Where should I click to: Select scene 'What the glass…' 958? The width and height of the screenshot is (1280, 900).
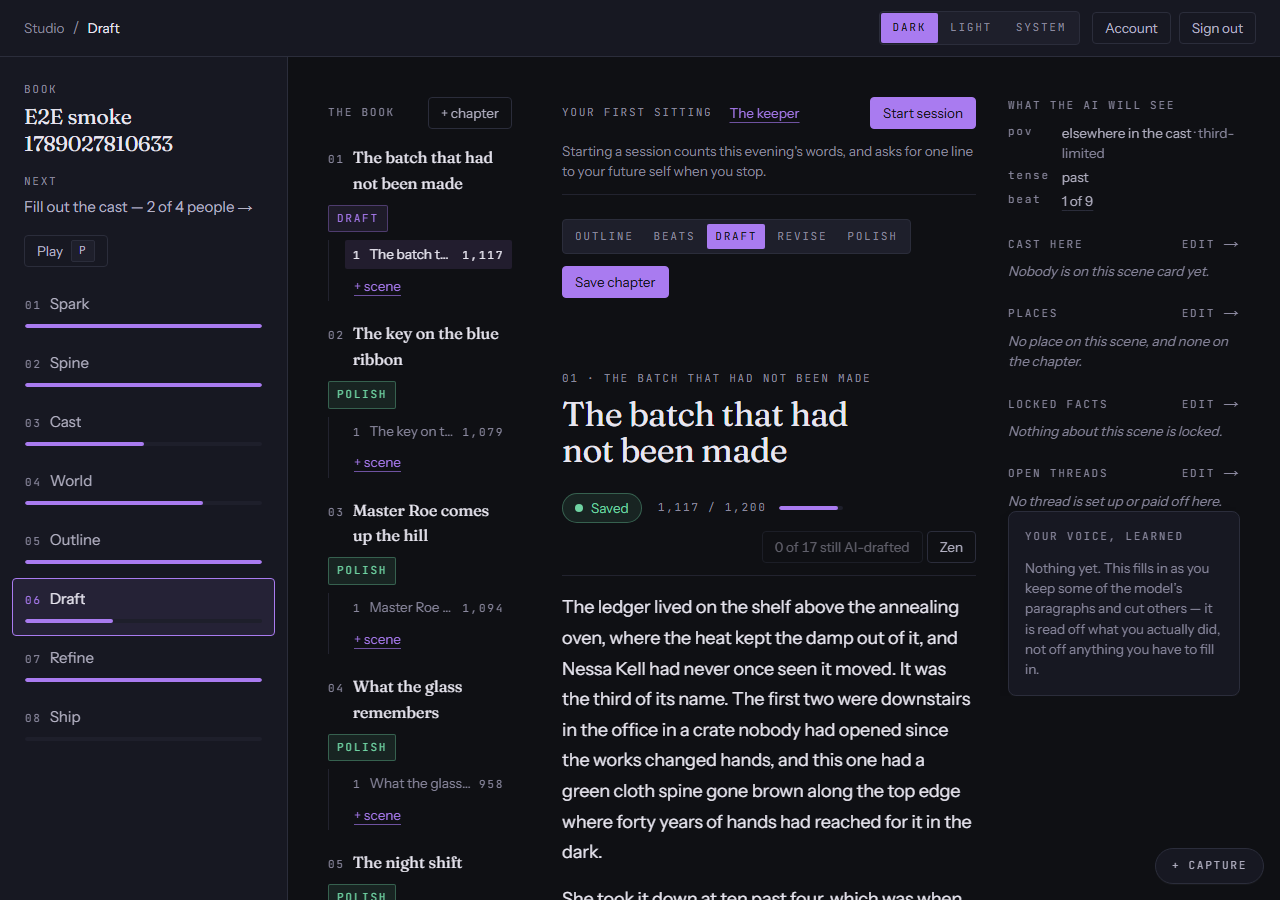(428, 784)
